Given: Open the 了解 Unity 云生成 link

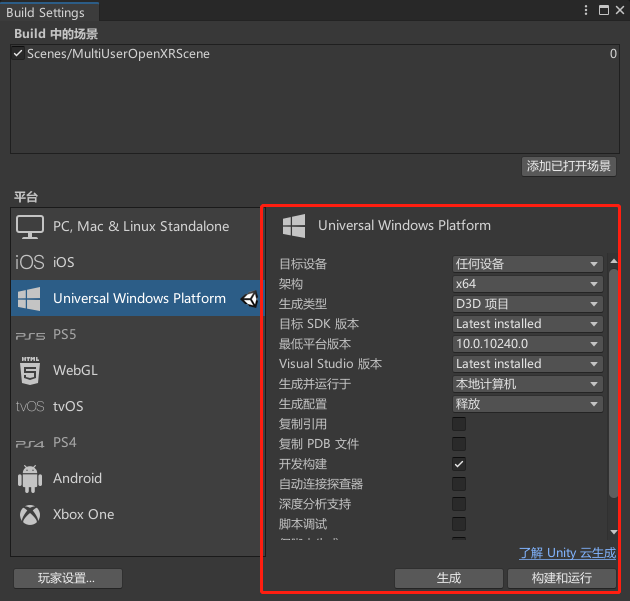Looking at the screenshot, I should click(x=567, y=553).
